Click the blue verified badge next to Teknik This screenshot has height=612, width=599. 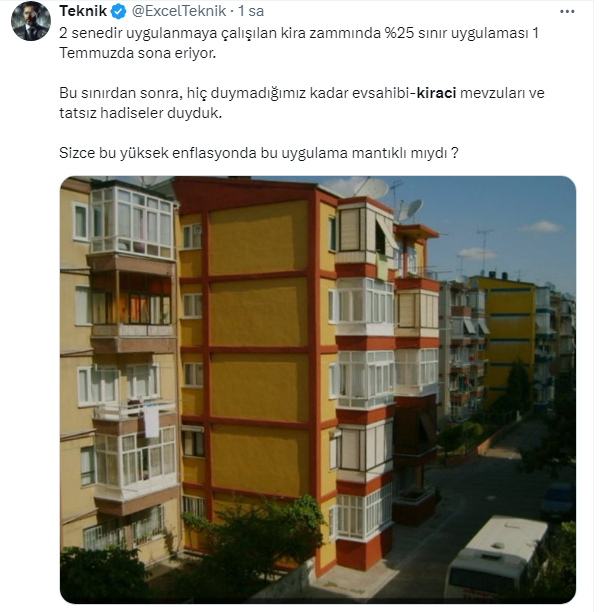pyautogui.click(x=119, y=12)
